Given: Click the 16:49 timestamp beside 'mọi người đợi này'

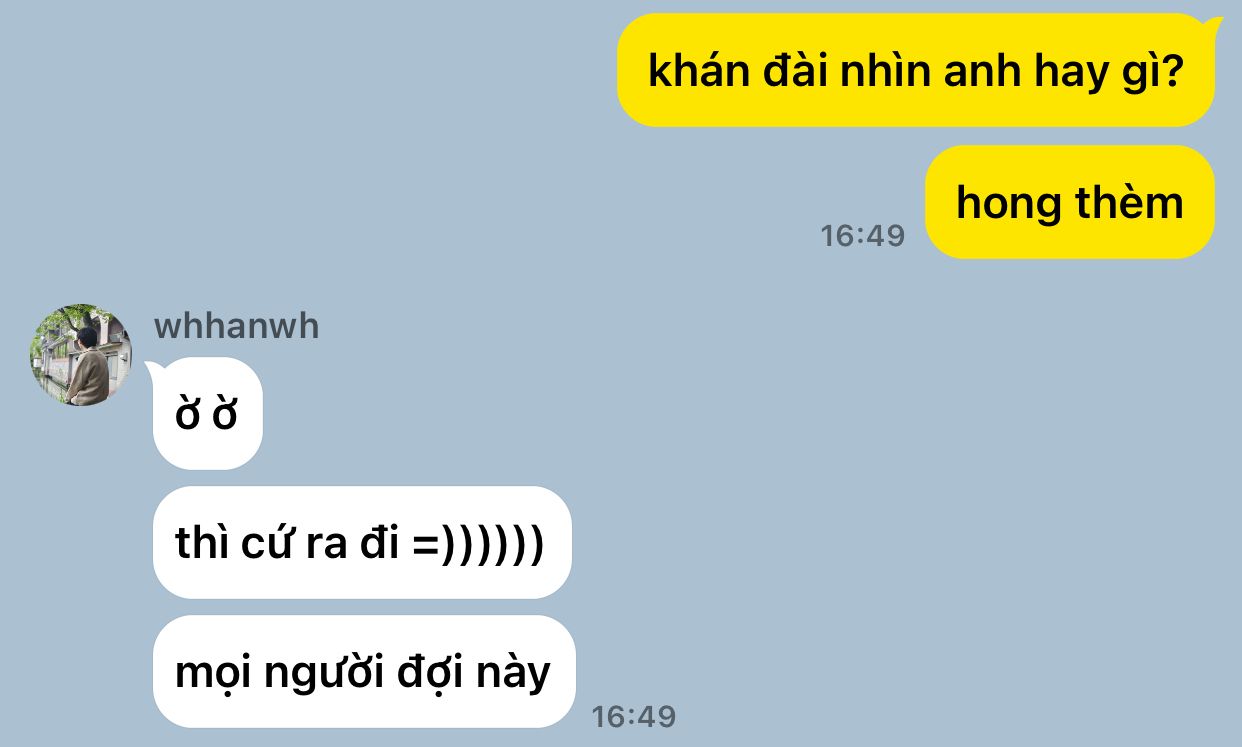Looking at the screenshot, I should pyautogui.click(x=633, y=716).
